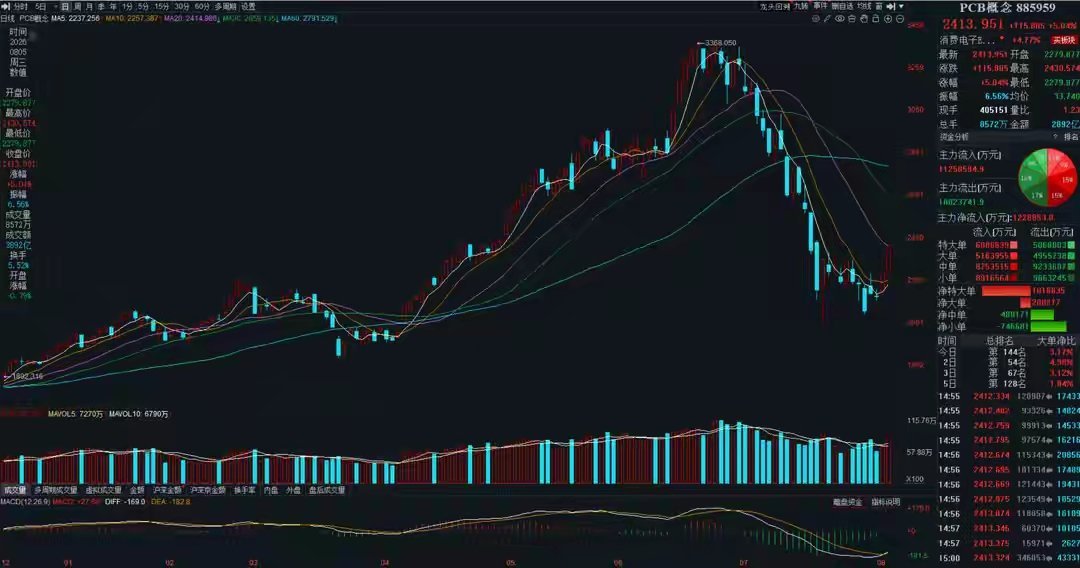Expand the dropdown arrow next to 5日
This screenshot has width=1080, height=568.
[56, 7]
